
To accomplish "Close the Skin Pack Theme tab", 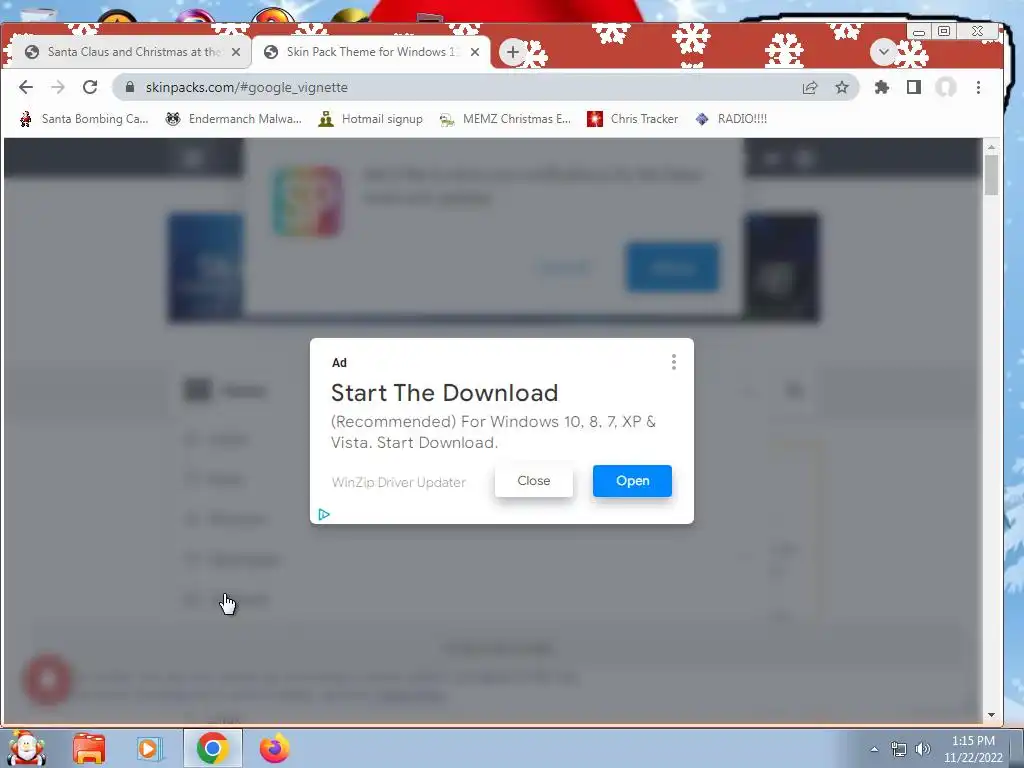I will tap(475, 52).
